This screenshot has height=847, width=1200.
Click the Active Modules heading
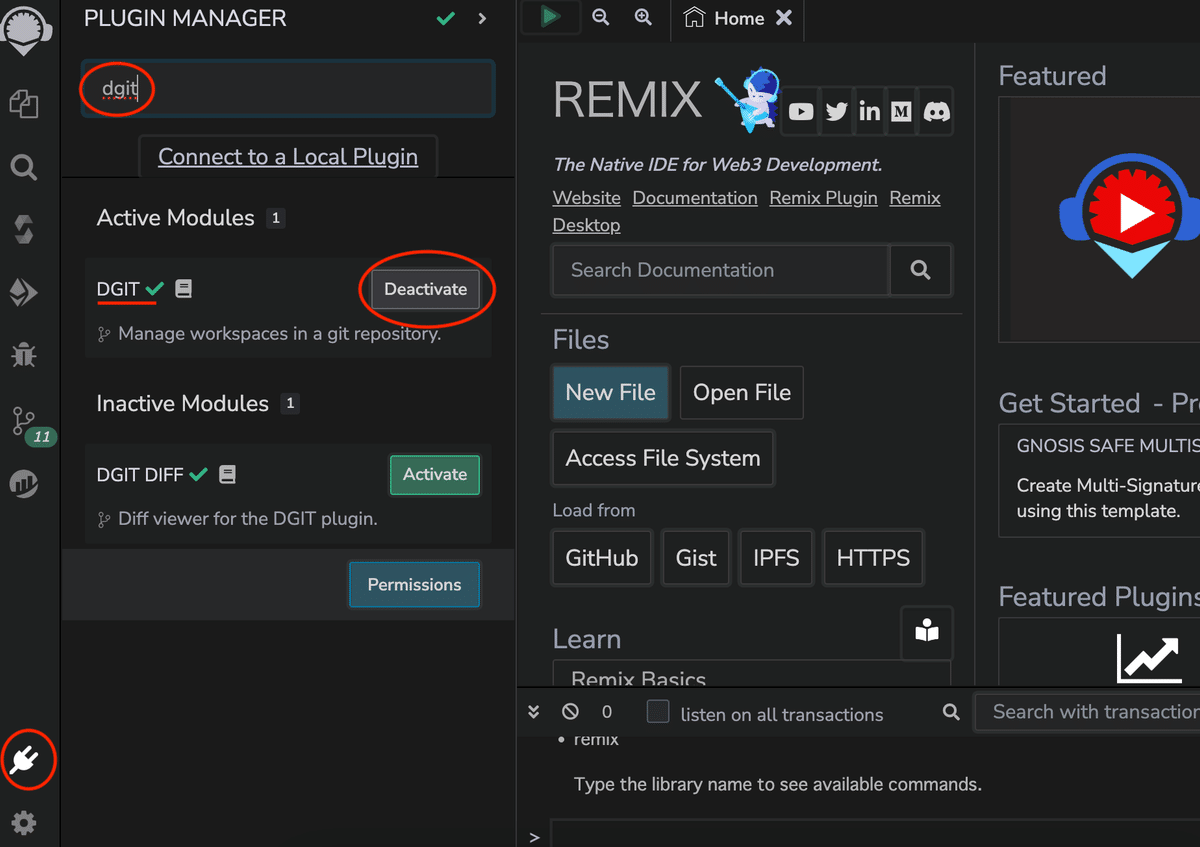(176, 218)
